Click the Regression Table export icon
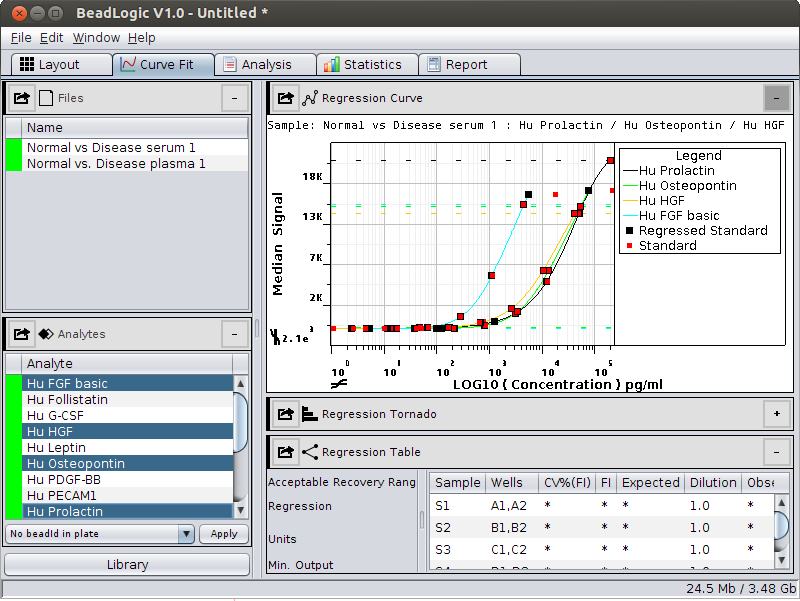Screen dimensions: 800x601 coord(285,452)
